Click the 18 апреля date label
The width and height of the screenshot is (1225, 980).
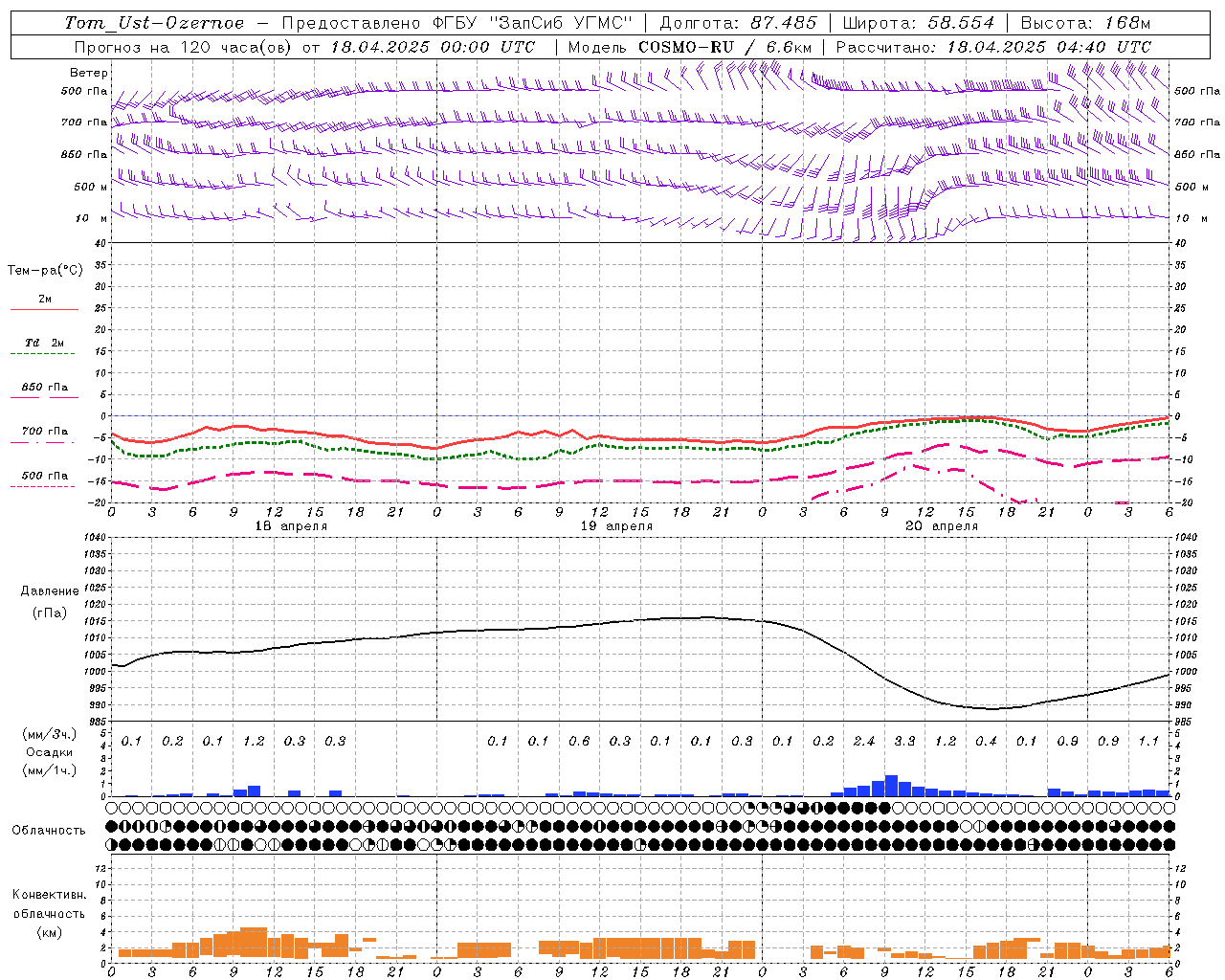(x=291, y=526)
